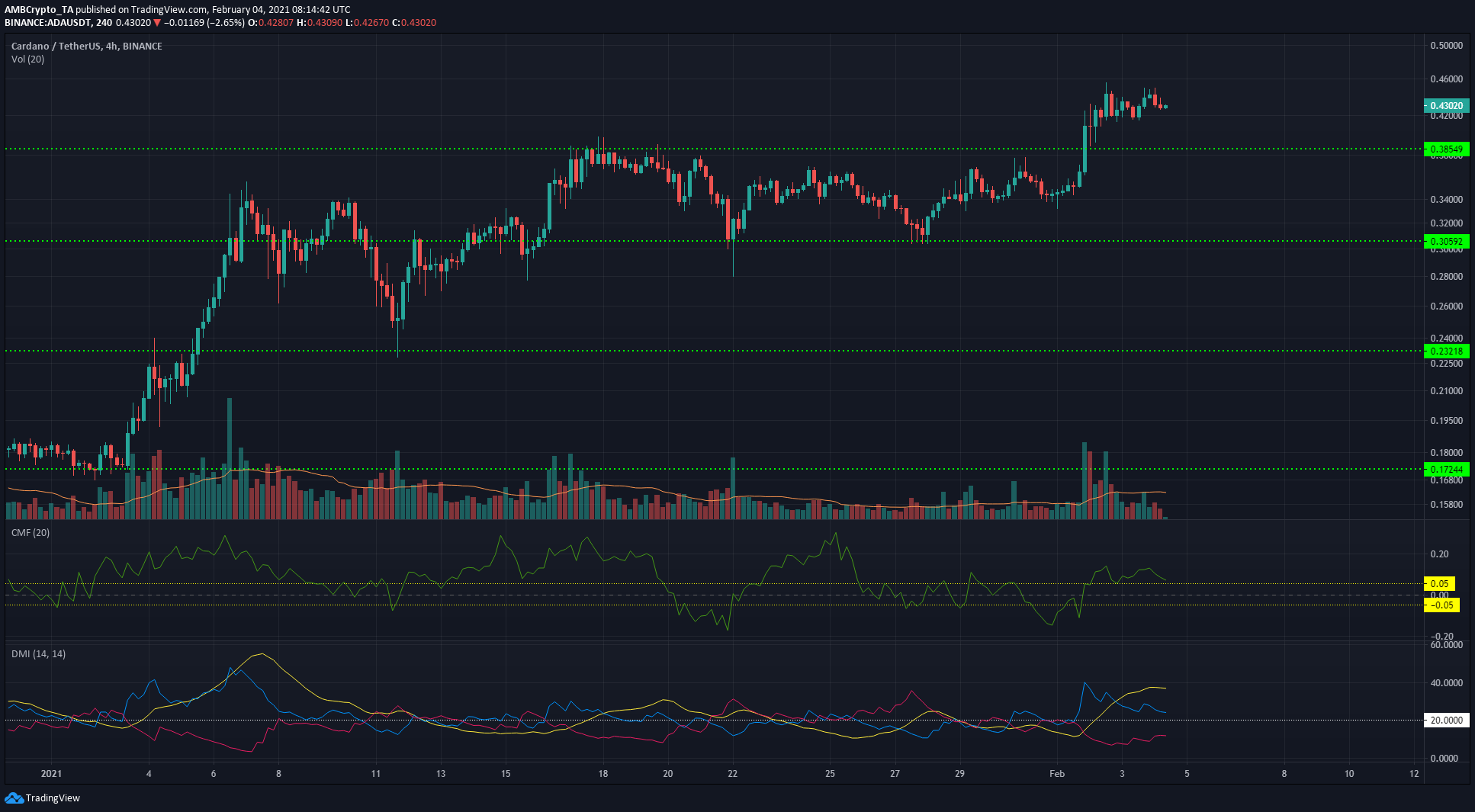Click the white 20.0000 DMI label
Screen dimensions: 1475x812
click(1446, 721)
